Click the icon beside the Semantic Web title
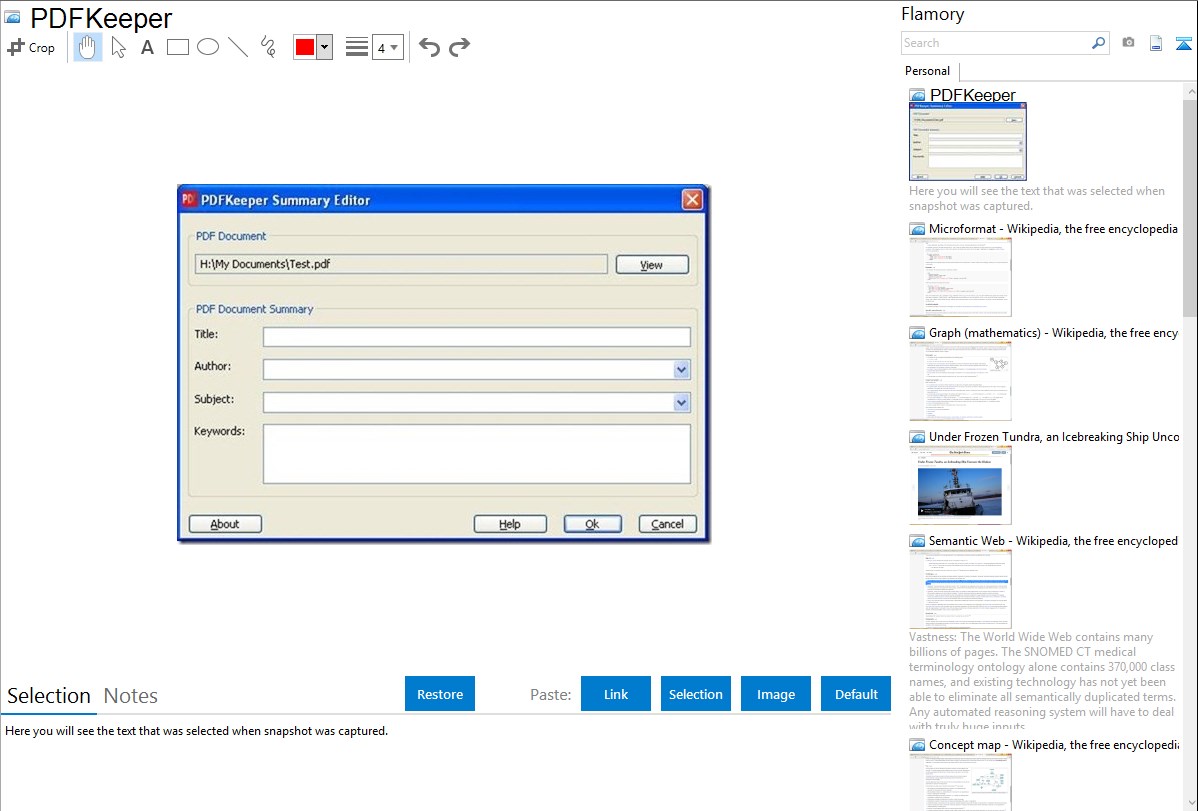 pos(917,540)
